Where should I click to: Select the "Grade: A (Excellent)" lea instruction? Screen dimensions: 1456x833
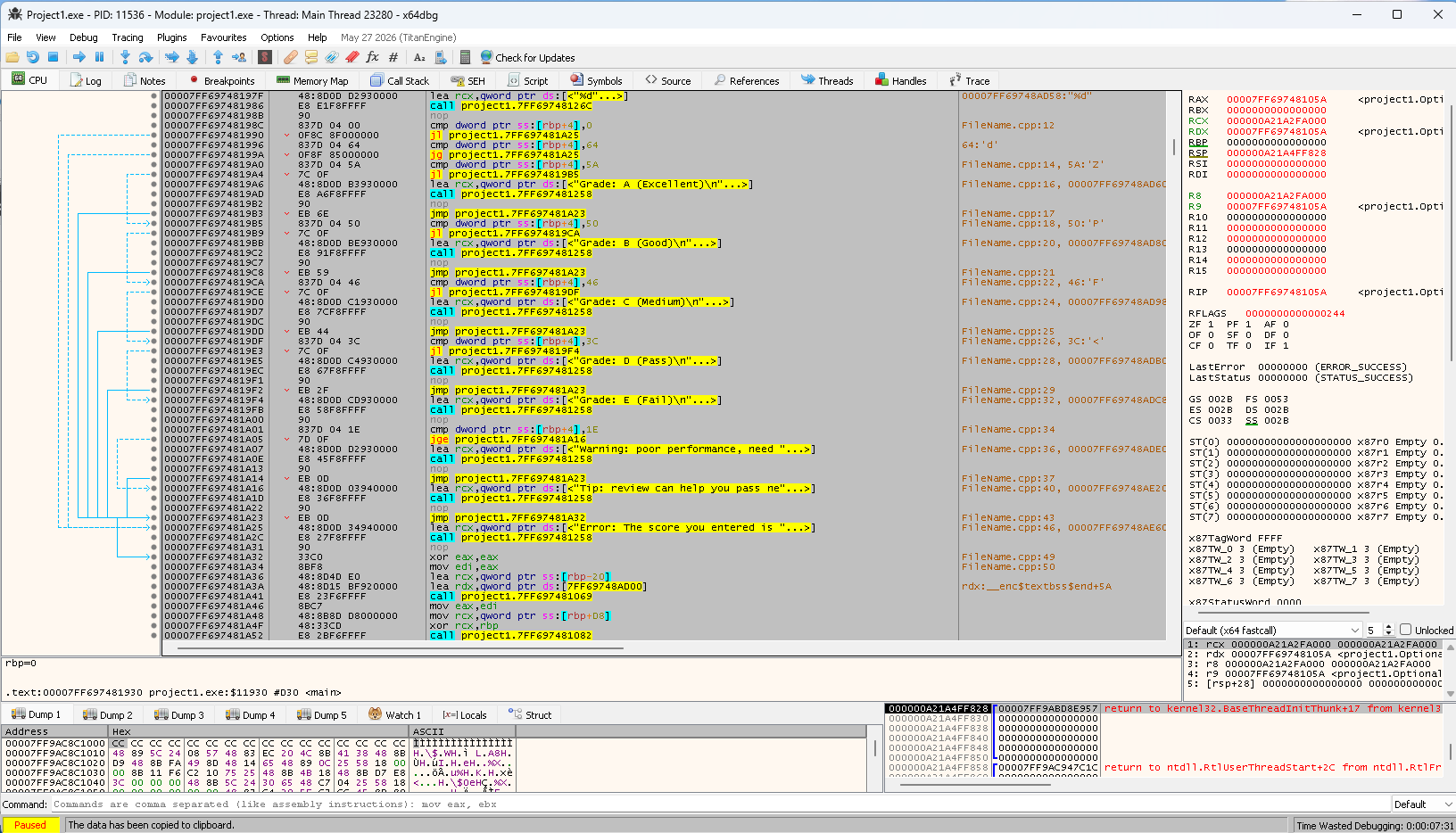click(591, 185)
